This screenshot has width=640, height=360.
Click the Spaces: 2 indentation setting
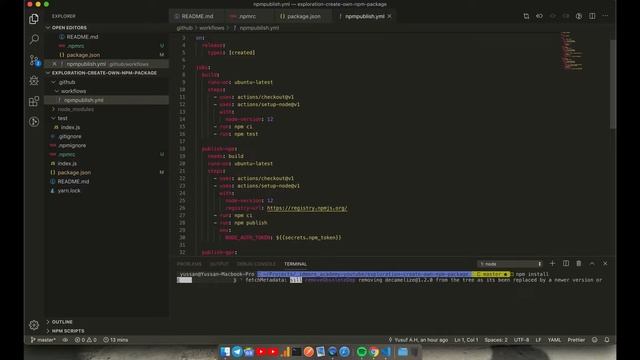point(496,340)
